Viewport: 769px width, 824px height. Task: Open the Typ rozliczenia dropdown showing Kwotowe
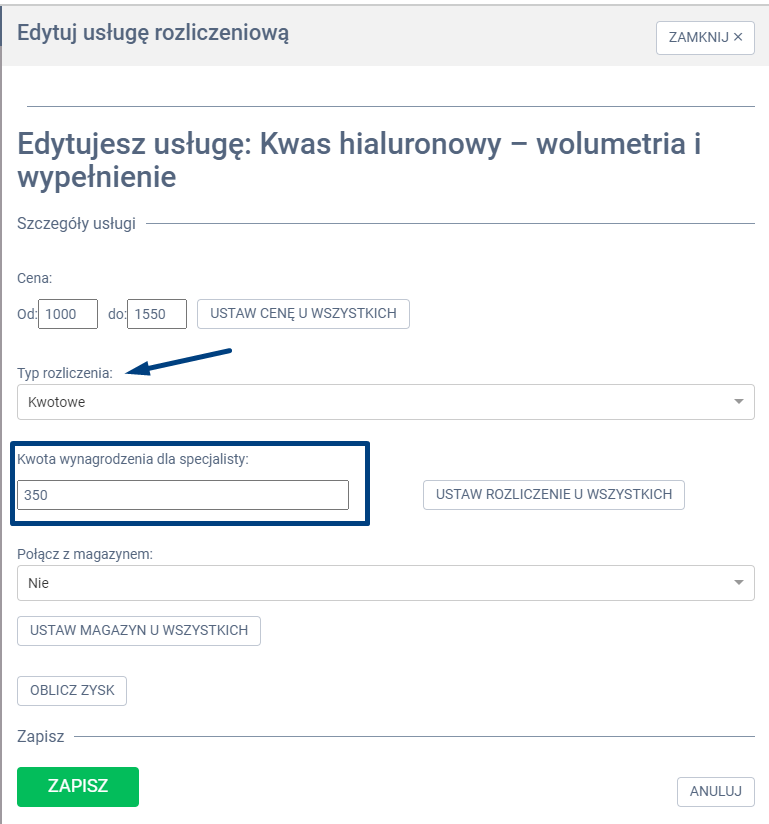pos(385,402)
